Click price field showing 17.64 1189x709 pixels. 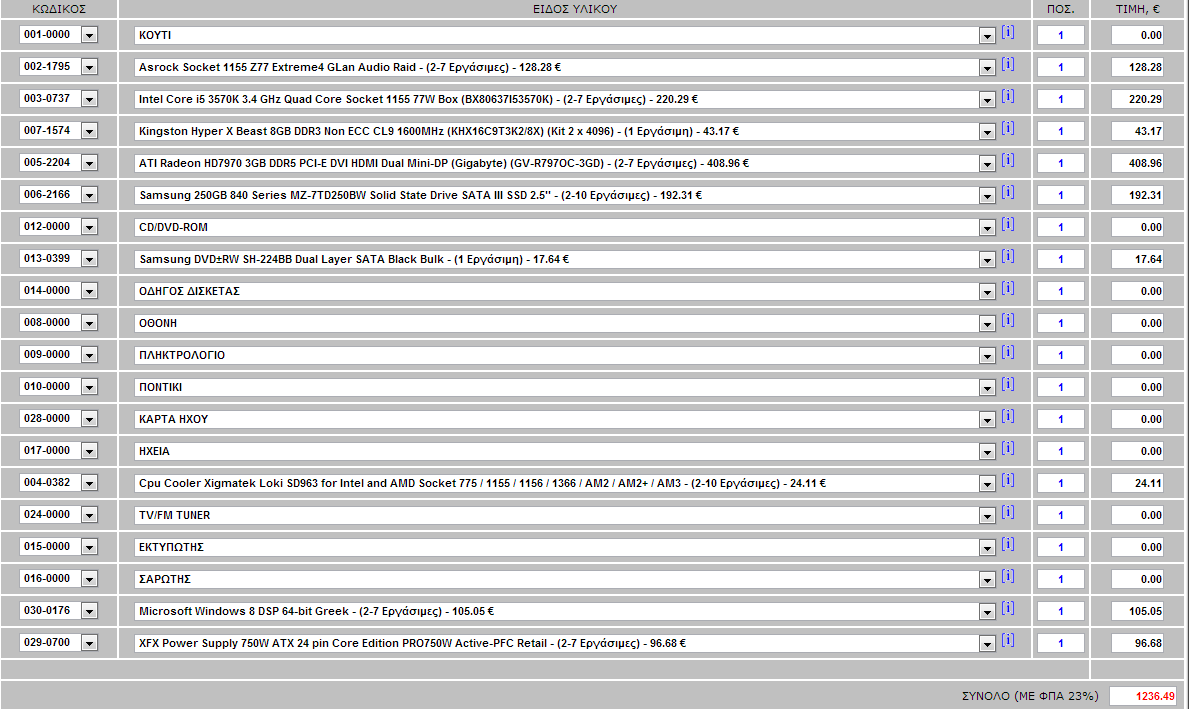[x=1137, y=259]
